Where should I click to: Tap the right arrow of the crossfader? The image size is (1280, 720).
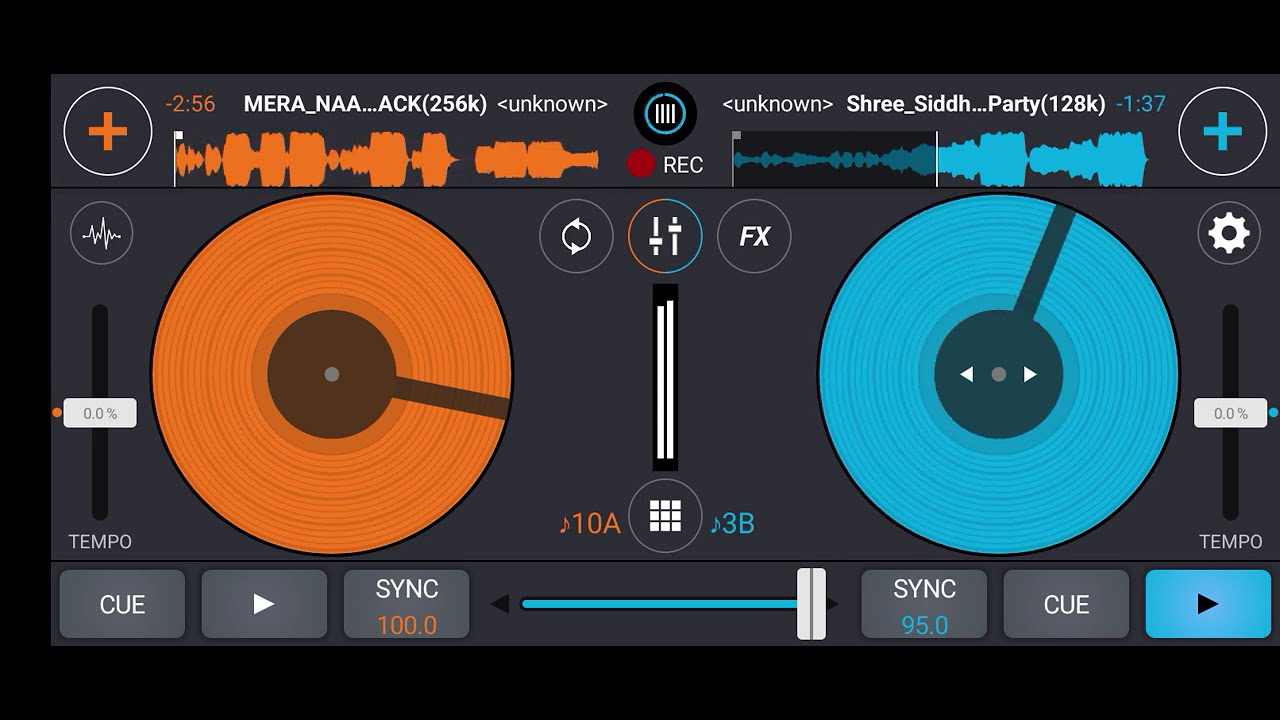click(x=832, y=603)
